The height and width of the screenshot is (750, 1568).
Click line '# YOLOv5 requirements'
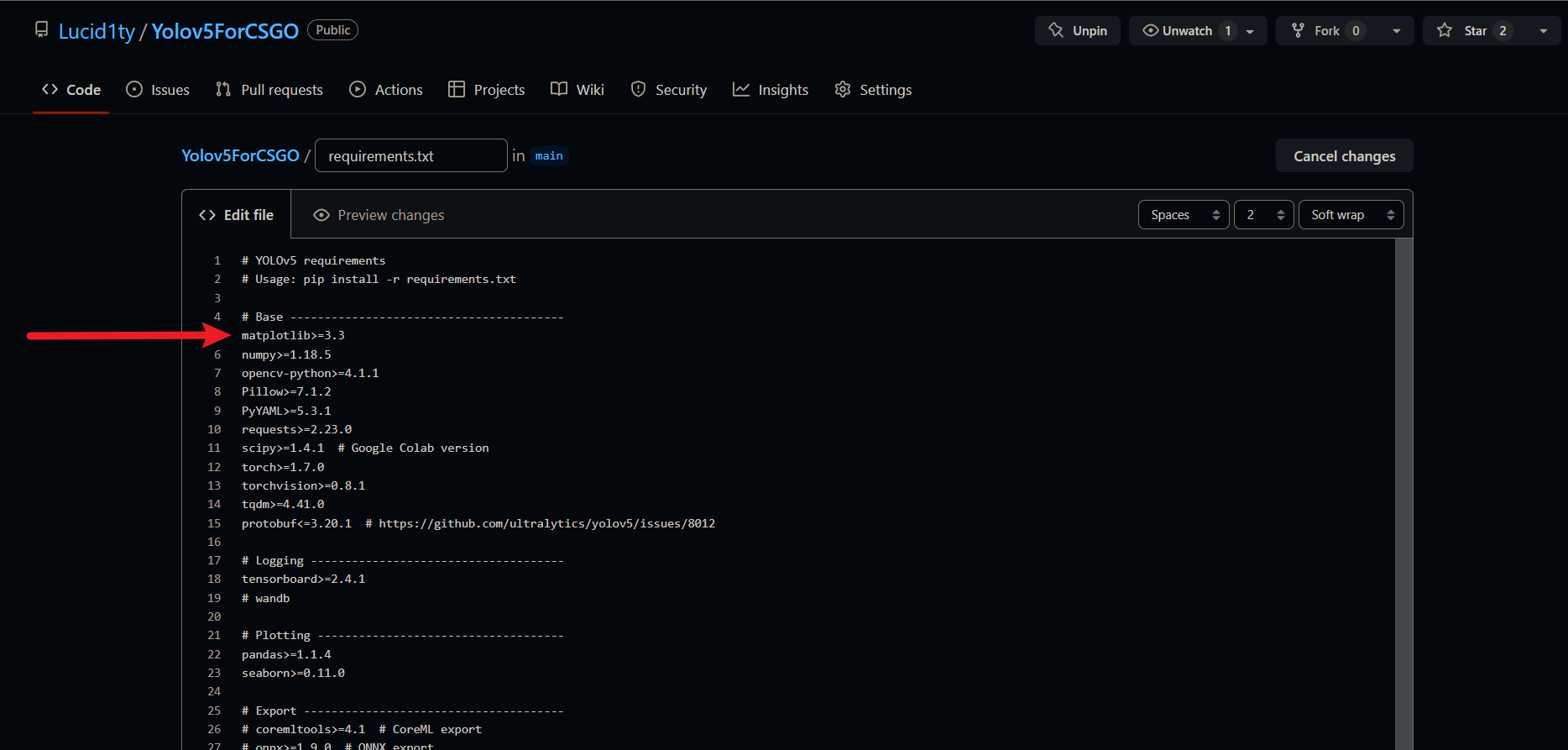pyautogui.click(x=313, y=260)
